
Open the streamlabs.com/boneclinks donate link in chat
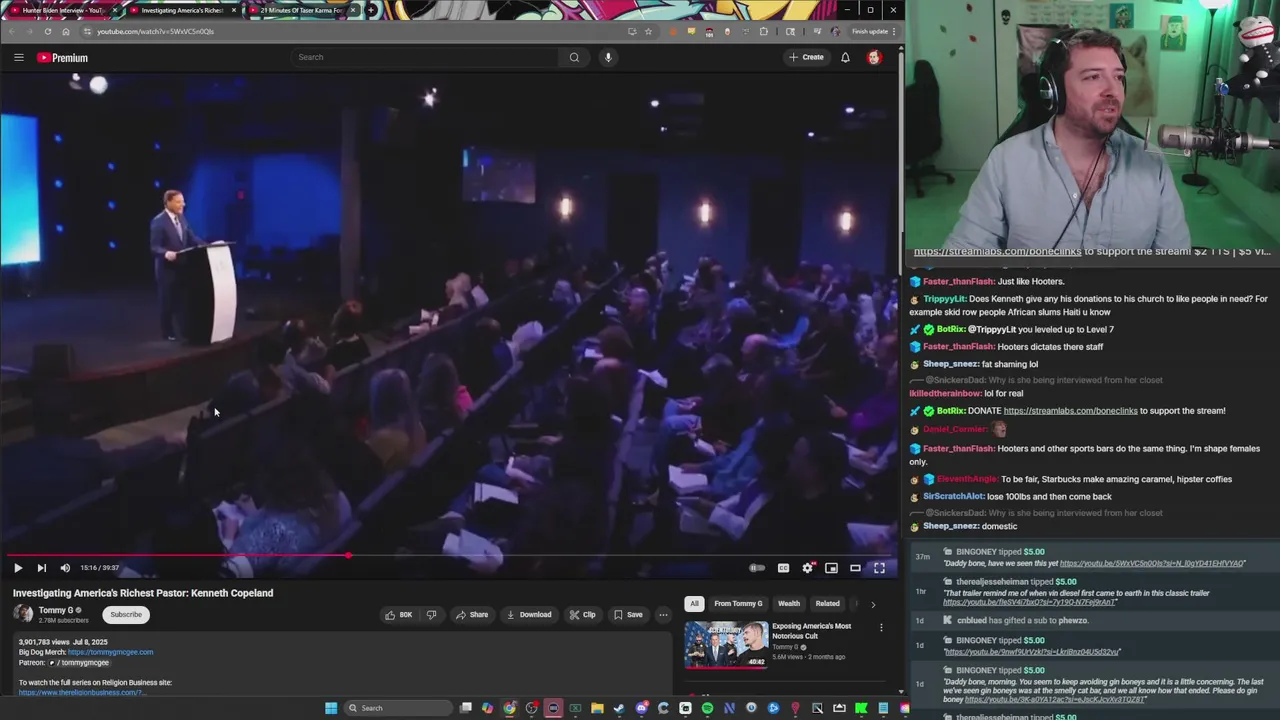(x=1070, y=411)
